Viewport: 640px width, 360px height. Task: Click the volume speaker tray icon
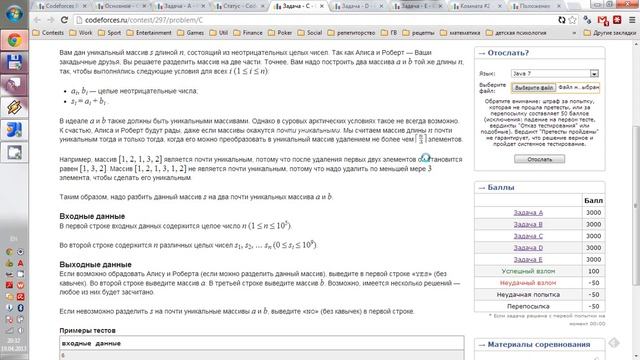pos(20,330)
